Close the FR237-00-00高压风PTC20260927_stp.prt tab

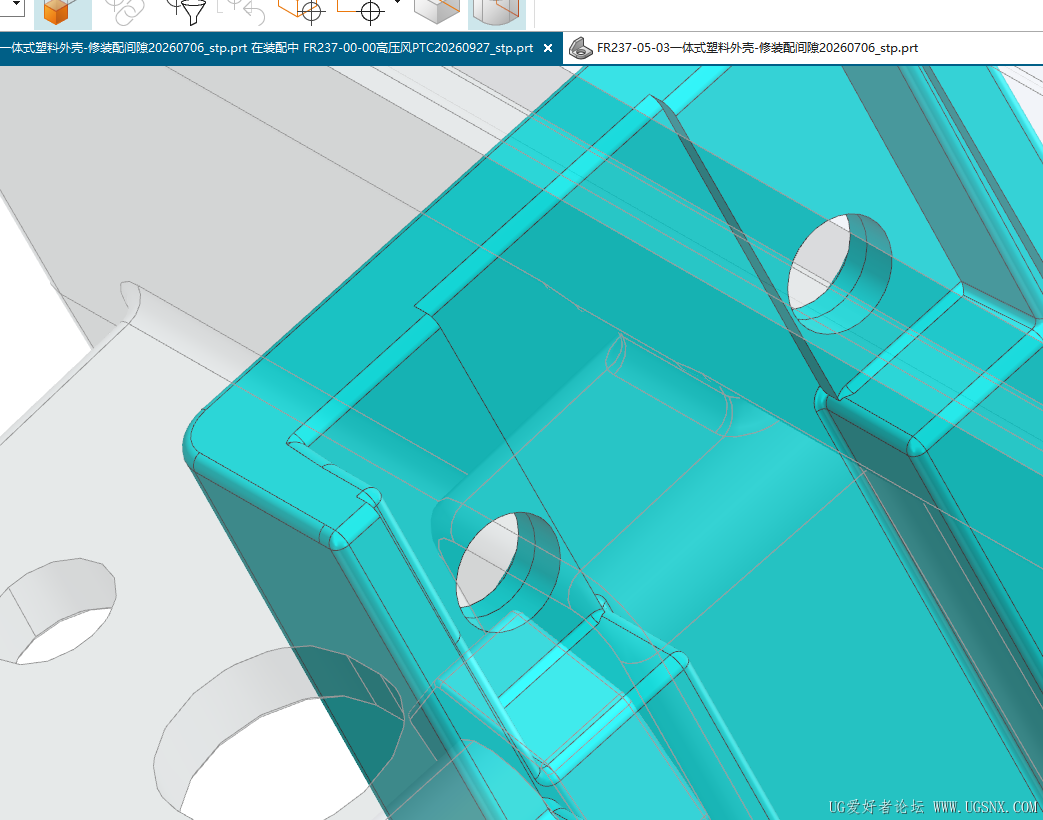548,48
